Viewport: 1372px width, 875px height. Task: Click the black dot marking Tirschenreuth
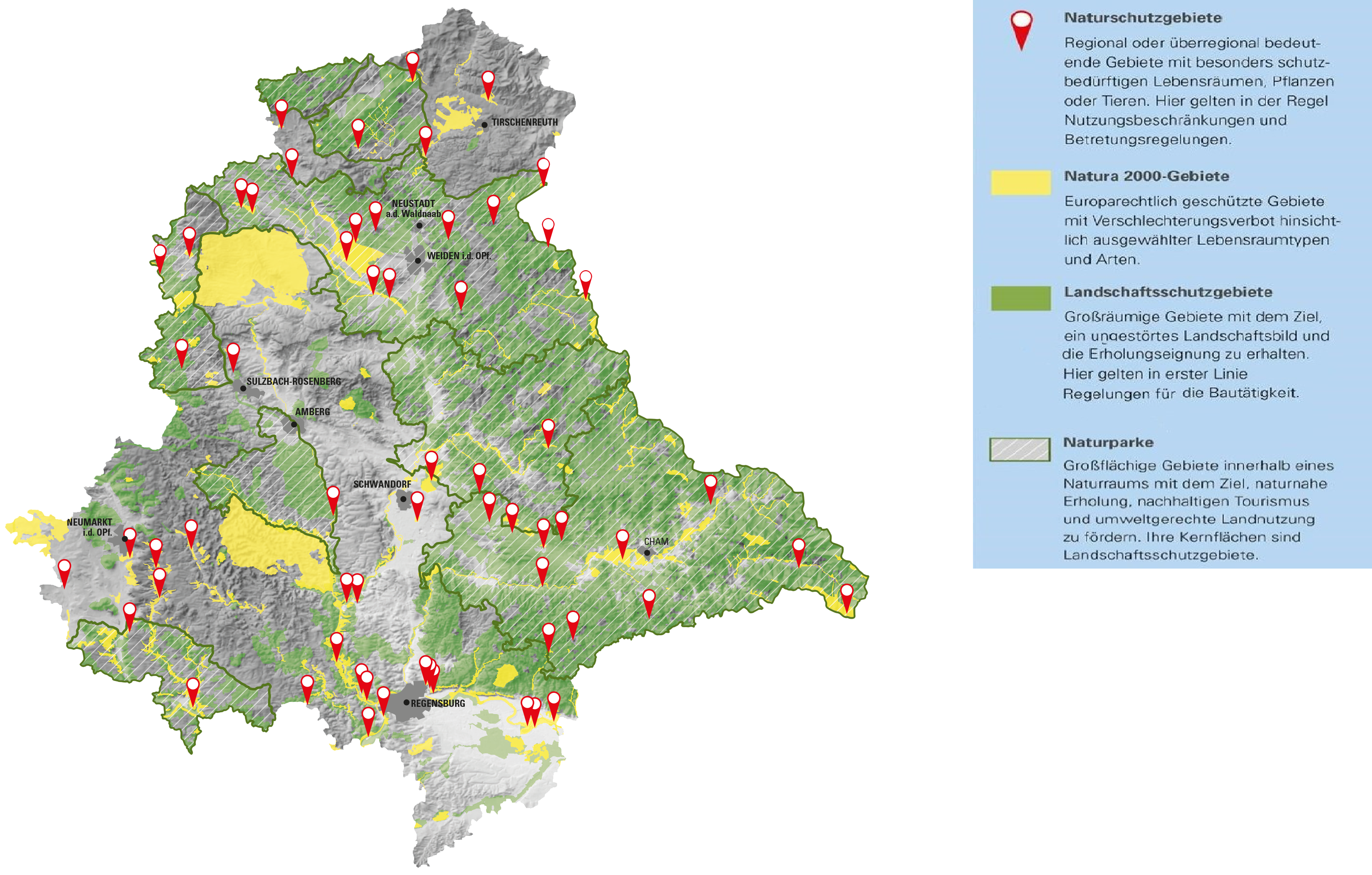484,124
